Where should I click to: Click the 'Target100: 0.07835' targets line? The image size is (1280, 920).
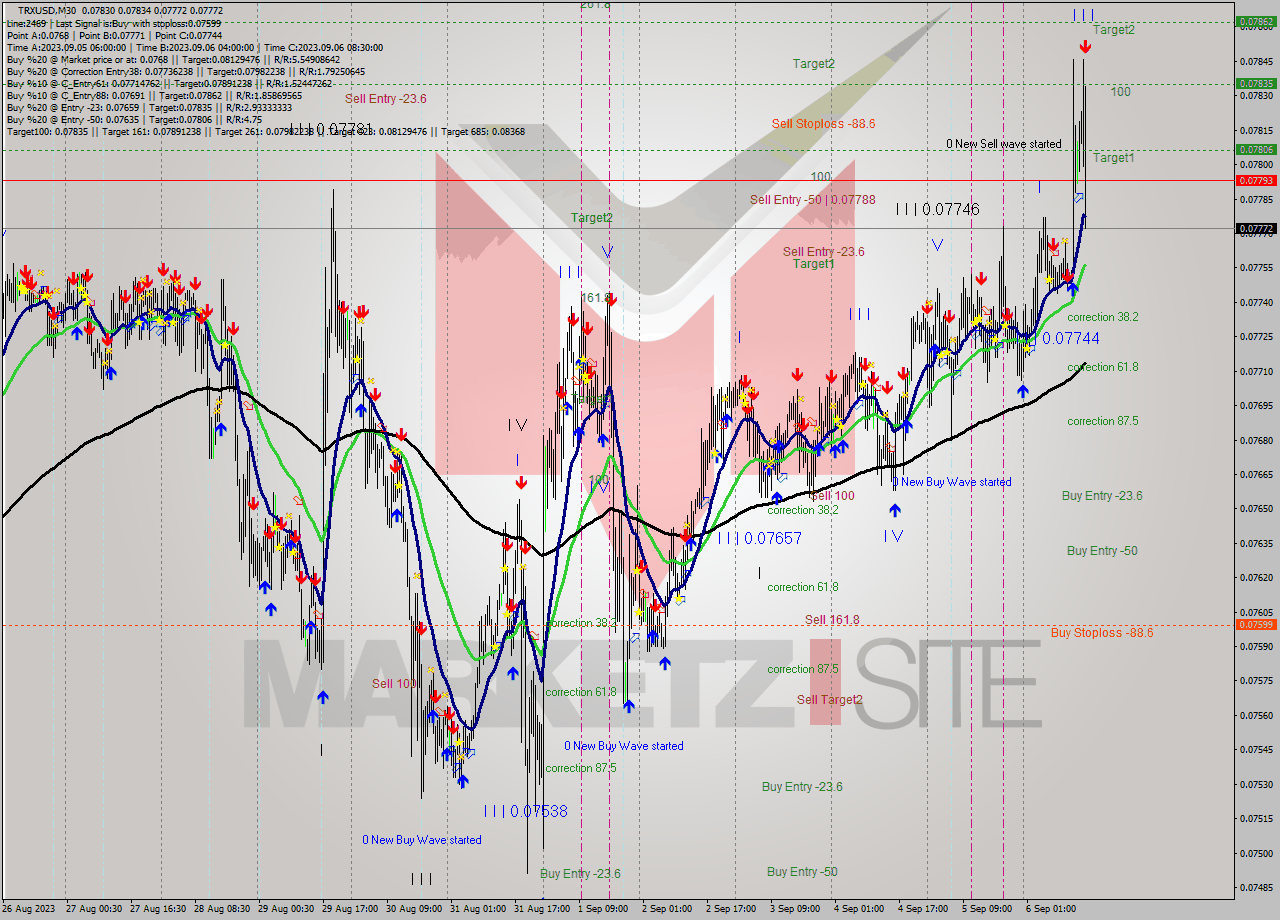pyautogui.click(x=266, y=132)
